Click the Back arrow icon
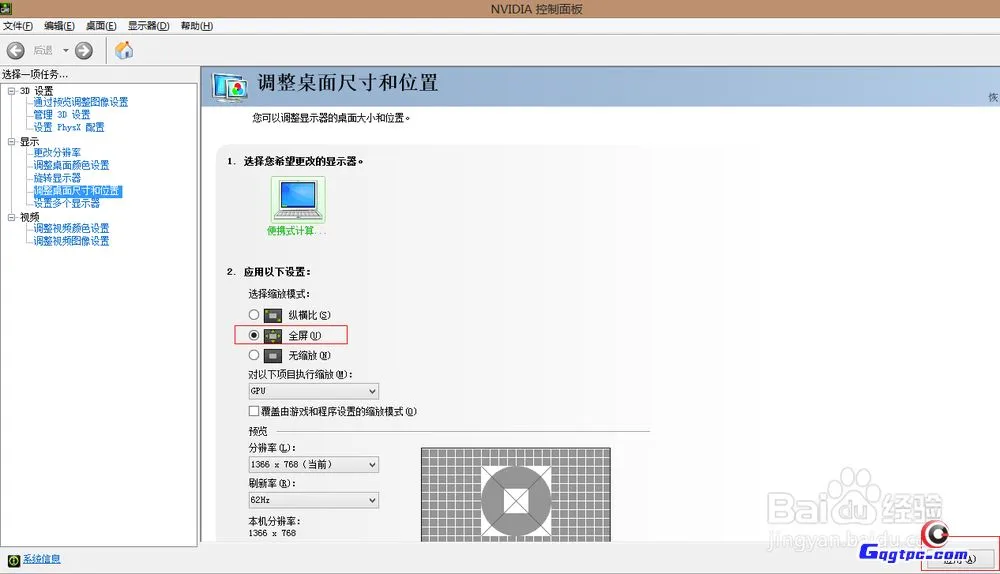Viewport: 1000px width, 574px height. (x=16, y=50)
